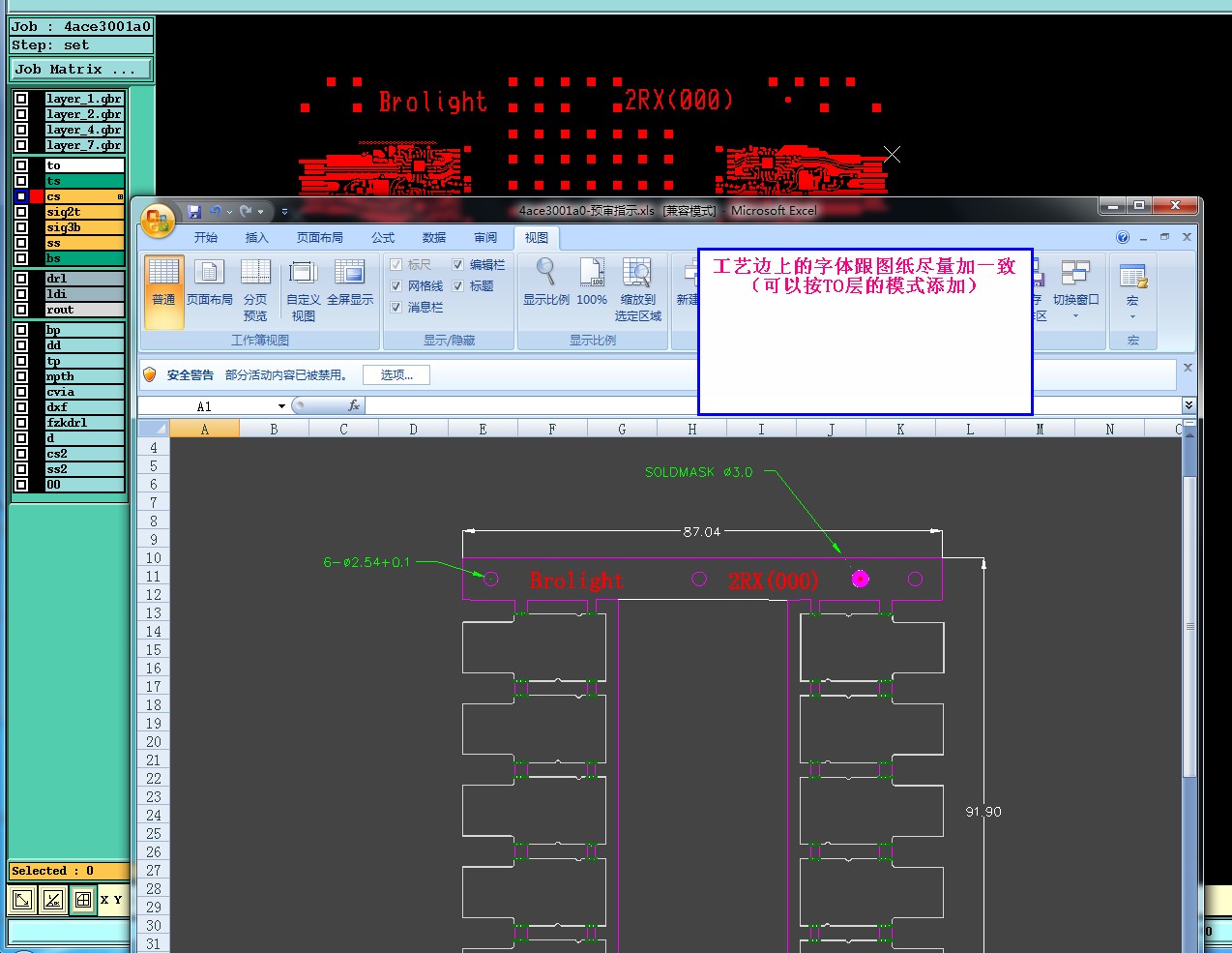Toggle the 标题 headings checkbox
Screen dimensions: 1232x953
pyautogui.click(x=458, y=286)
